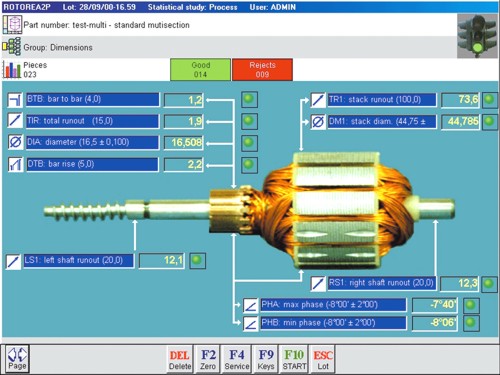This screenshot has width=500, height=375.
Task: Click the green Good 014 counter
Action: pos(200,70)
